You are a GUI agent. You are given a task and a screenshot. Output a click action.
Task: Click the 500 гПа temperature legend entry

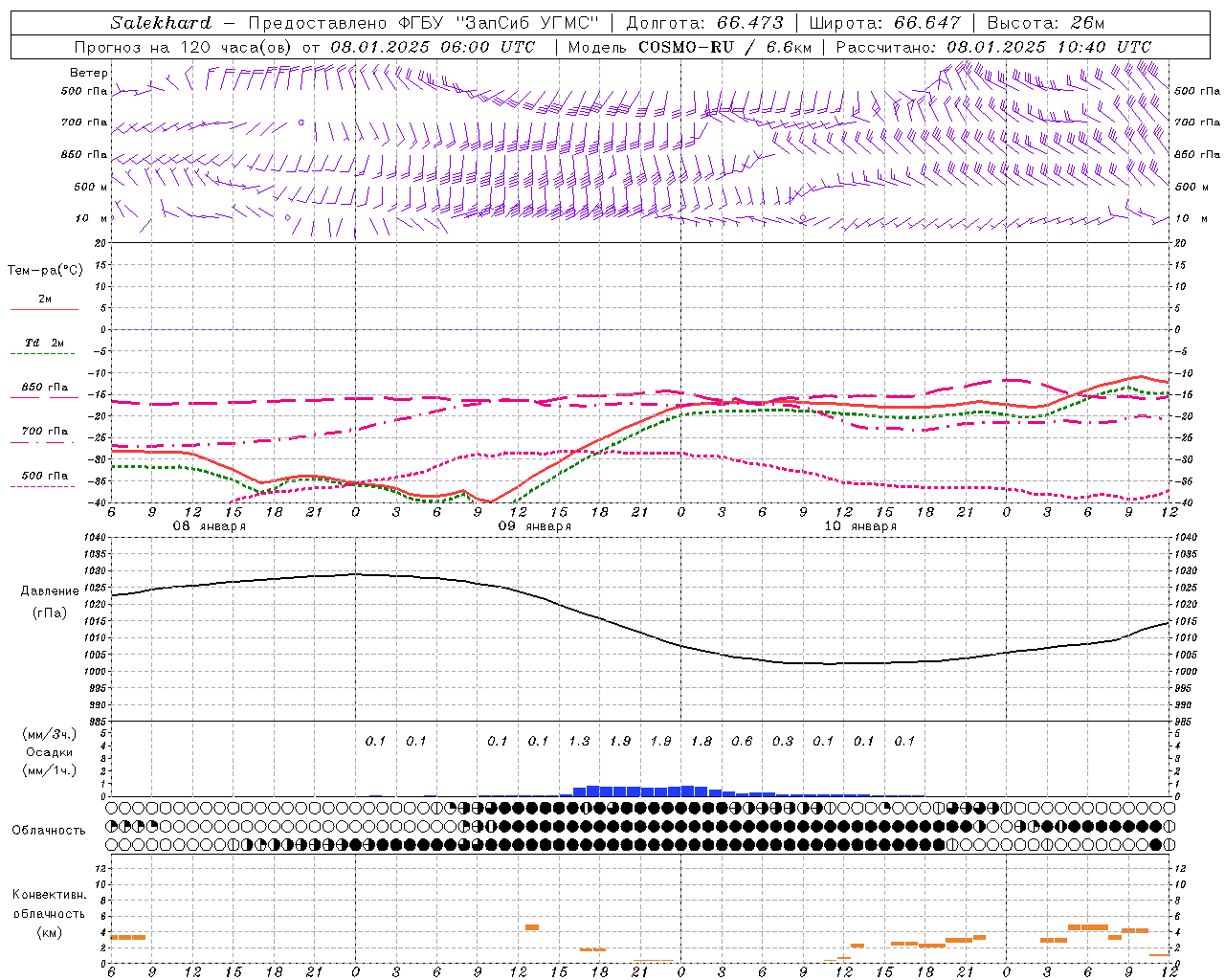(44, 476)
